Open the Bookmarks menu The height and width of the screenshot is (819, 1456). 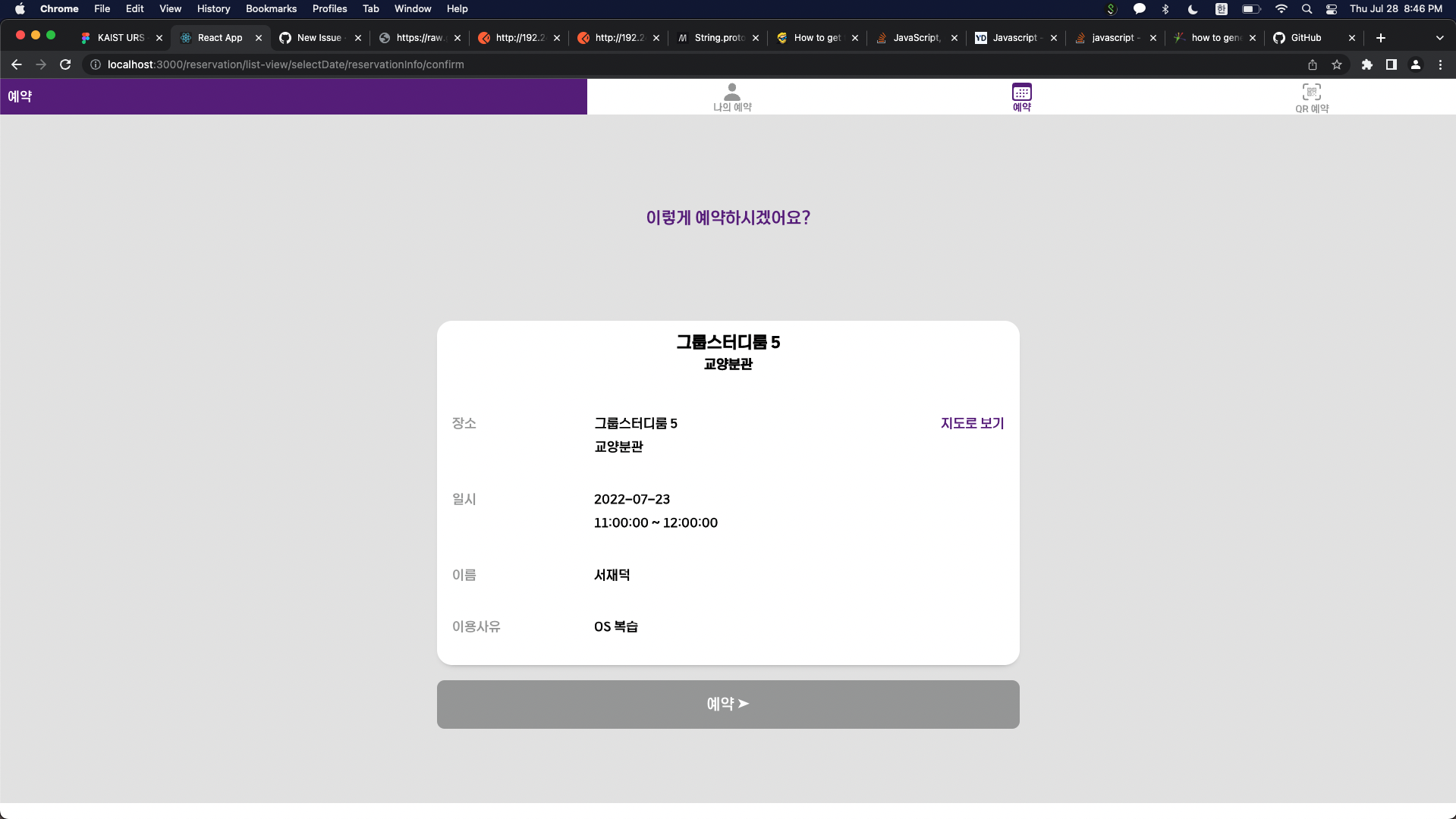tap(271, 8)
